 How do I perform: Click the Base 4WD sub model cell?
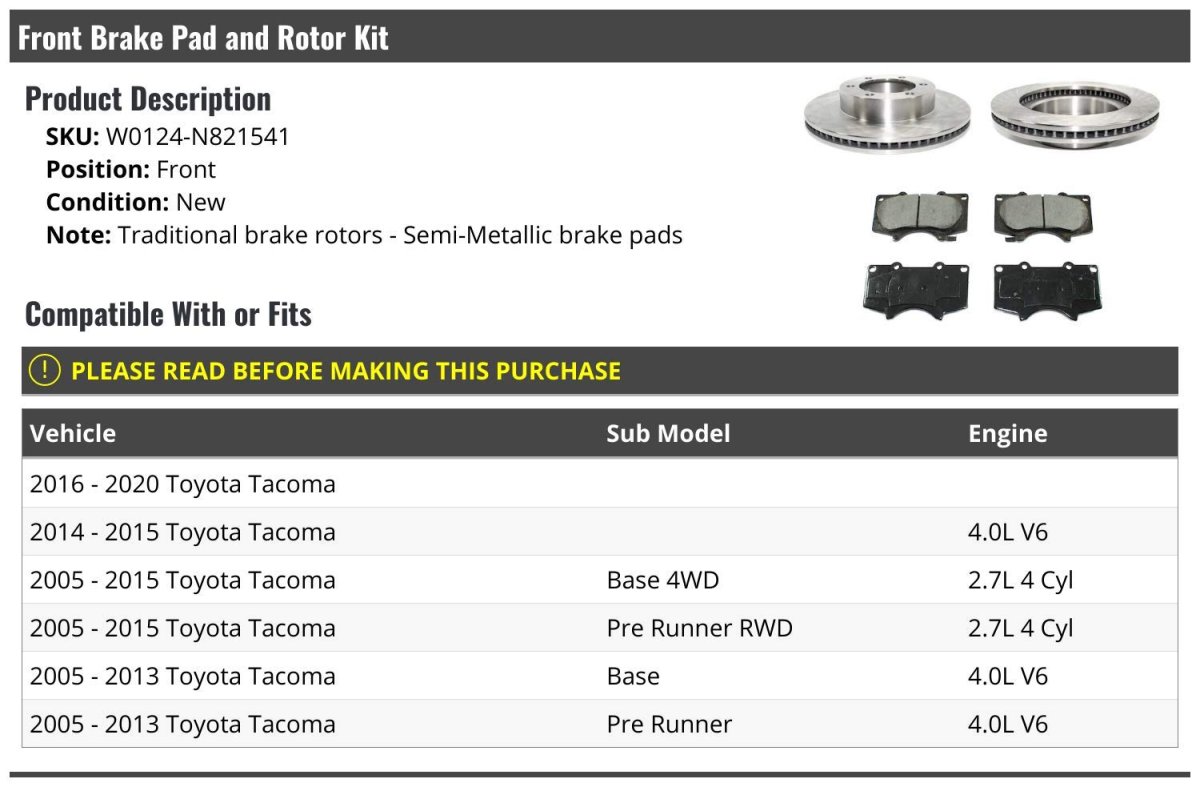click(662, 580)
